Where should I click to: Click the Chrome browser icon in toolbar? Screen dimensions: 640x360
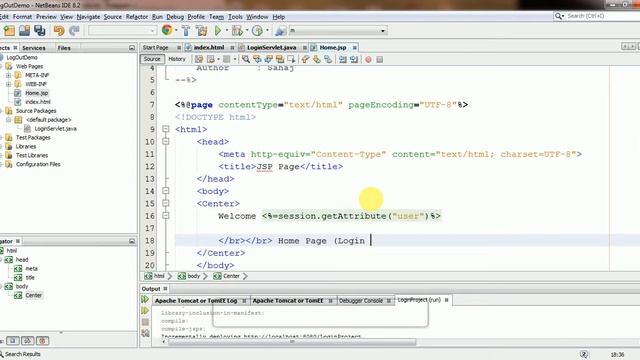167,30
